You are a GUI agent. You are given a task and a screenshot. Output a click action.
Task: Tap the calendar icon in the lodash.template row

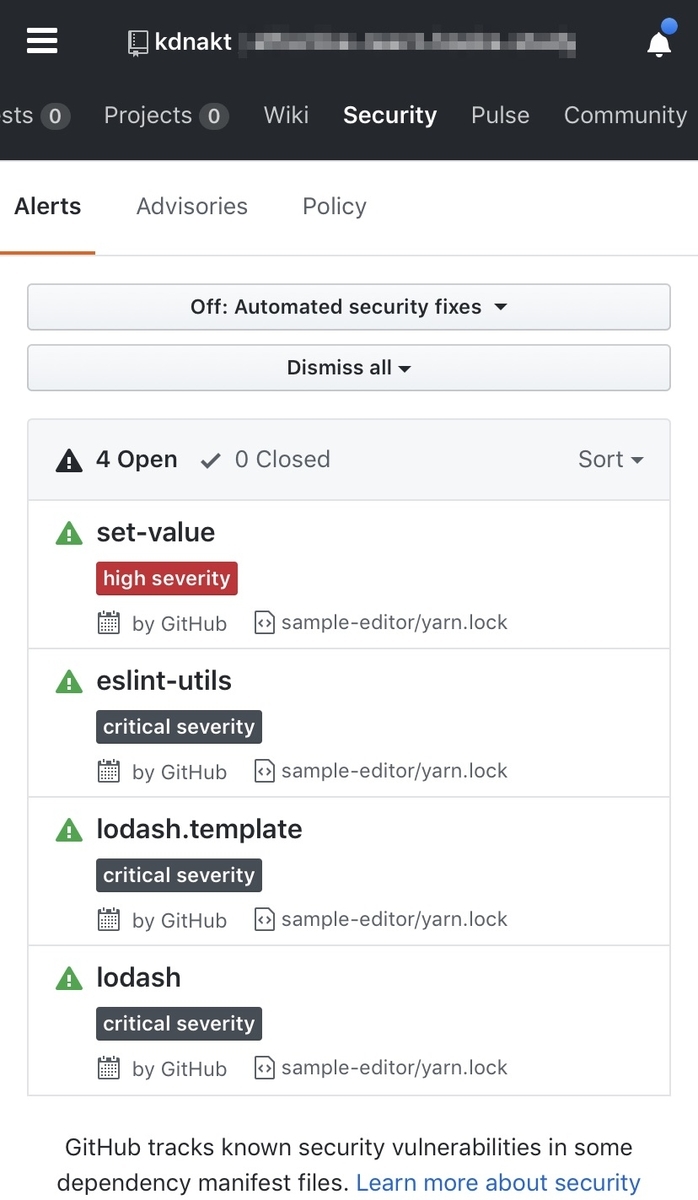click(109, 919)
